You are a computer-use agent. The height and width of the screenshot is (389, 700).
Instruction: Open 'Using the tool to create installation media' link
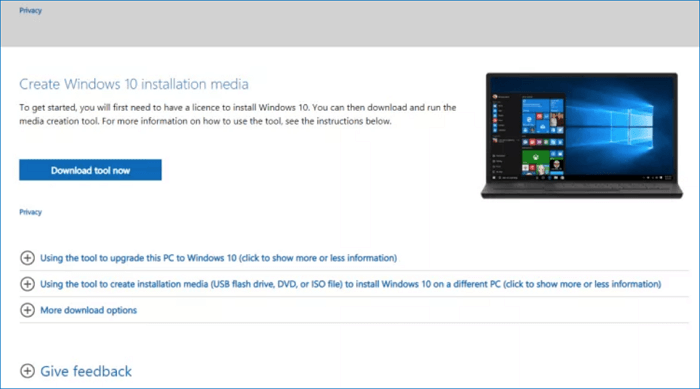click(x=350, y=284)
